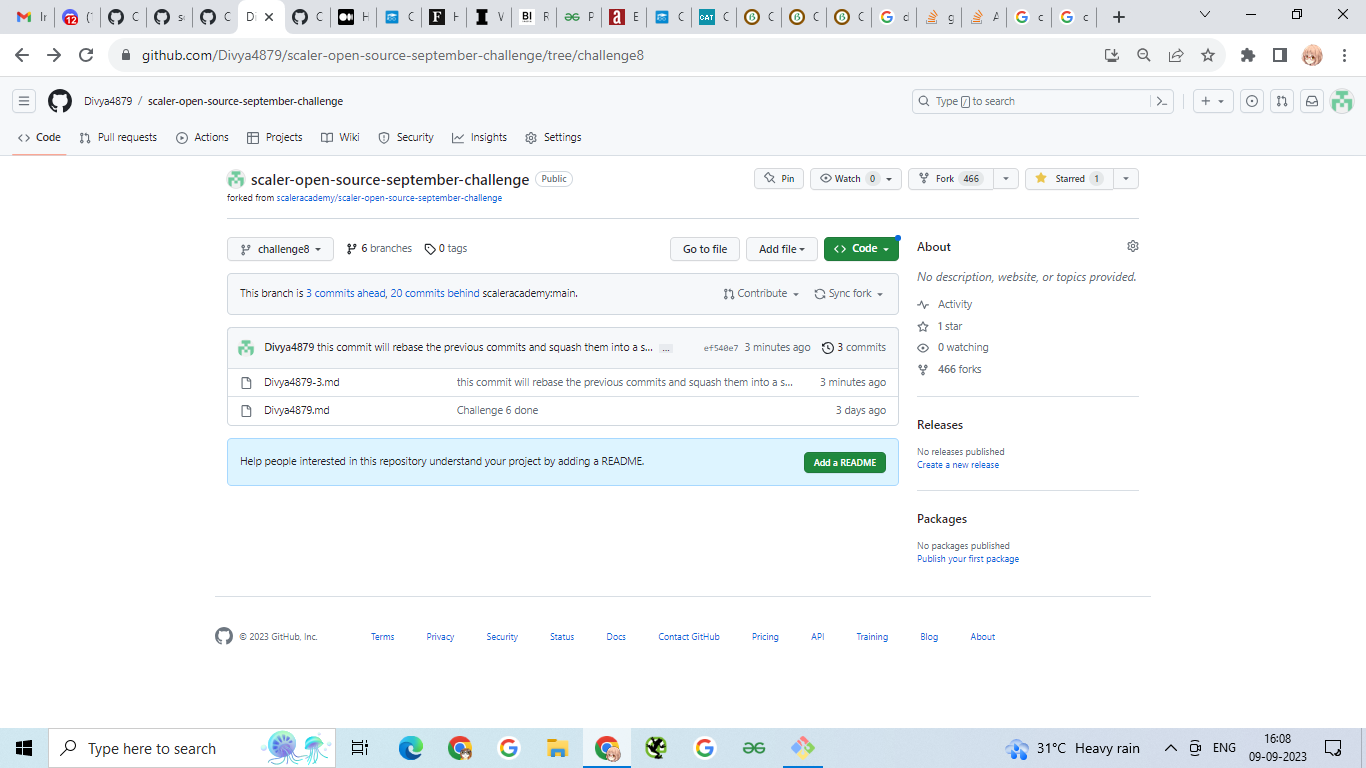This screenshot has height=768, width=1366.
Task: Open the challenge8 branch selector
Action: pyautogui.click(x=280, y=248)
